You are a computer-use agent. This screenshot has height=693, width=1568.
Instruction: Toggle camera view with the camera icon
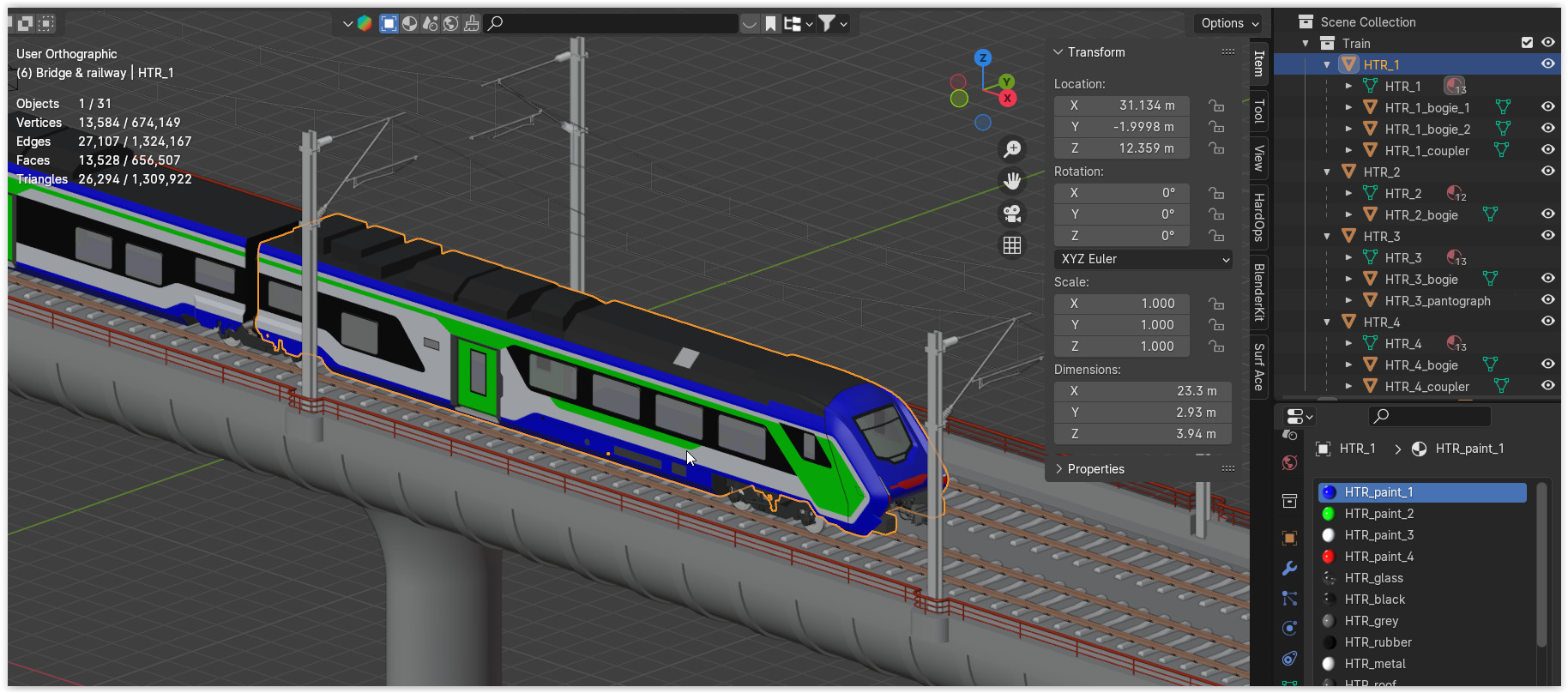1012,214
